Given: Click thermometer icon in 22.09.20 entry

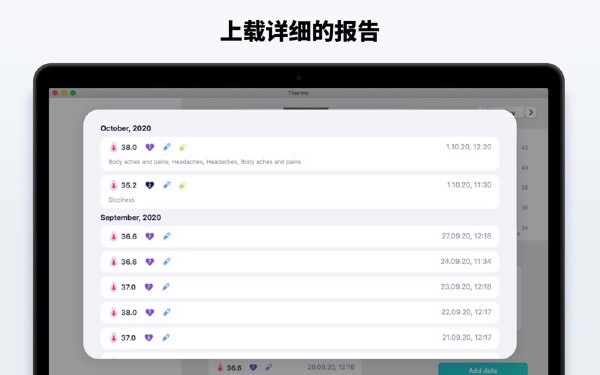Looking at the screenshot, I should [x=113, y=312].
